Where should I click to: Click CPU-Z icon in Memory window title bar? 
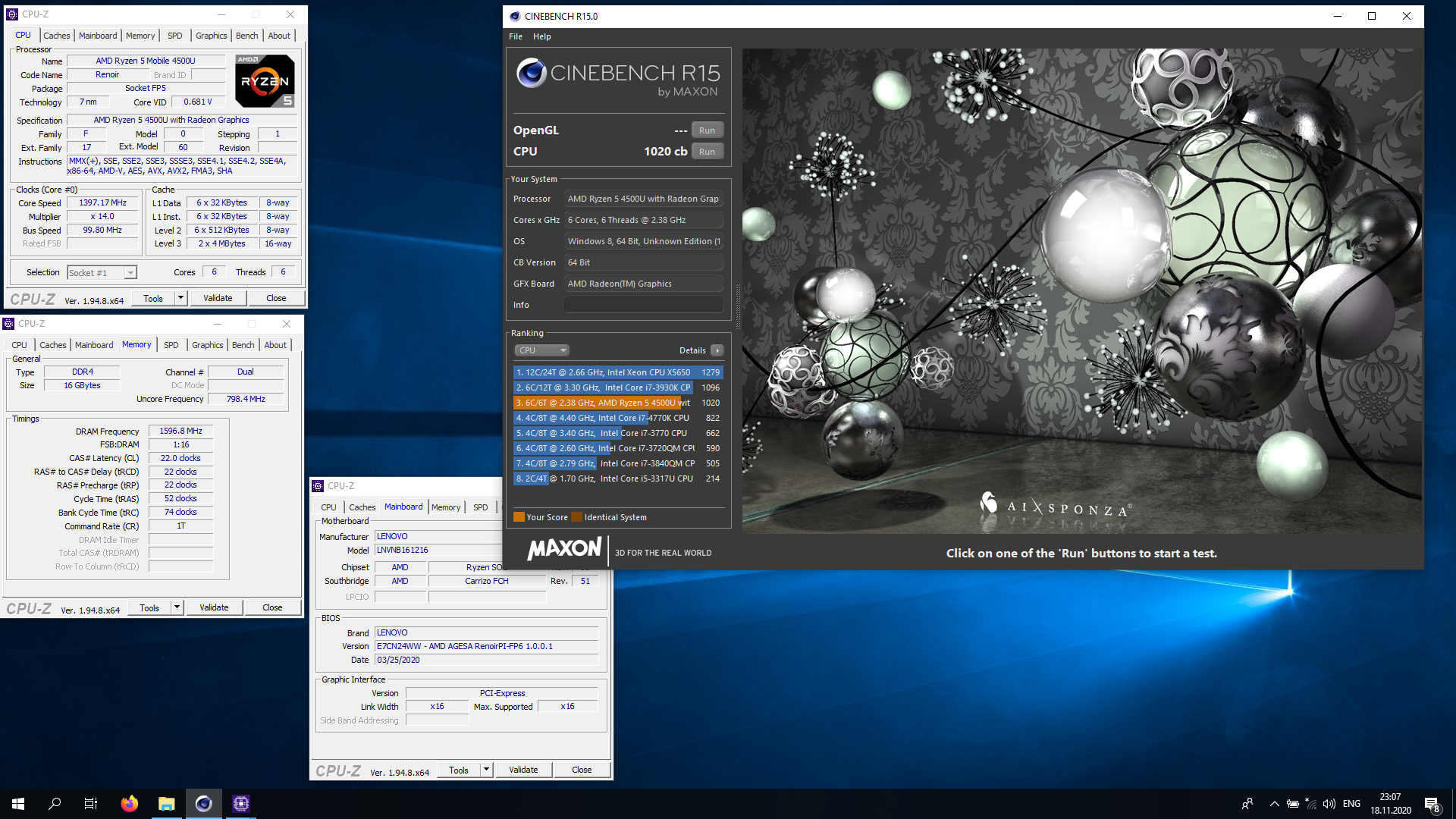[8, 324]
